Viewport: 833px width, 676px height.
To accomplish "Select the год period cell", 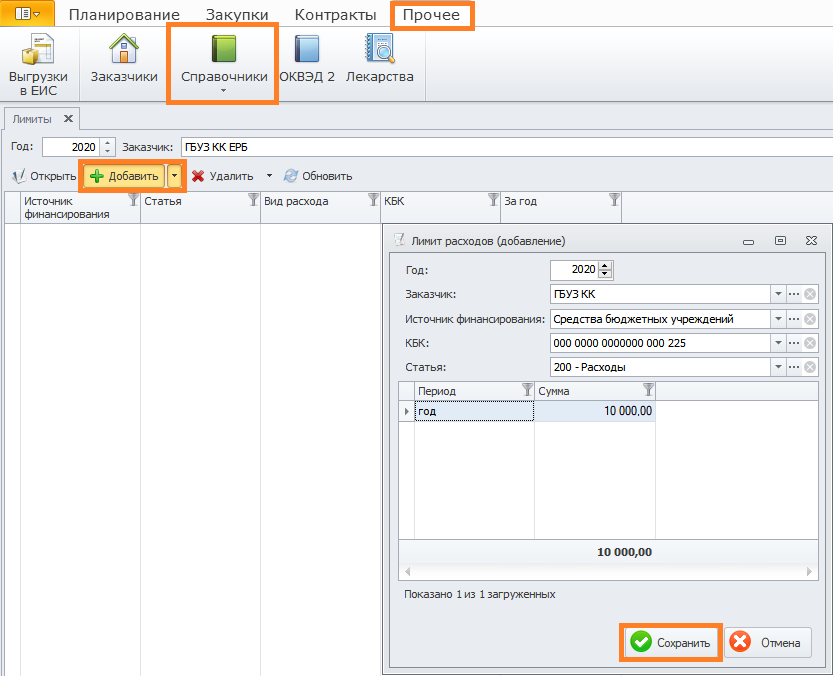I will (x=474, y=411).
